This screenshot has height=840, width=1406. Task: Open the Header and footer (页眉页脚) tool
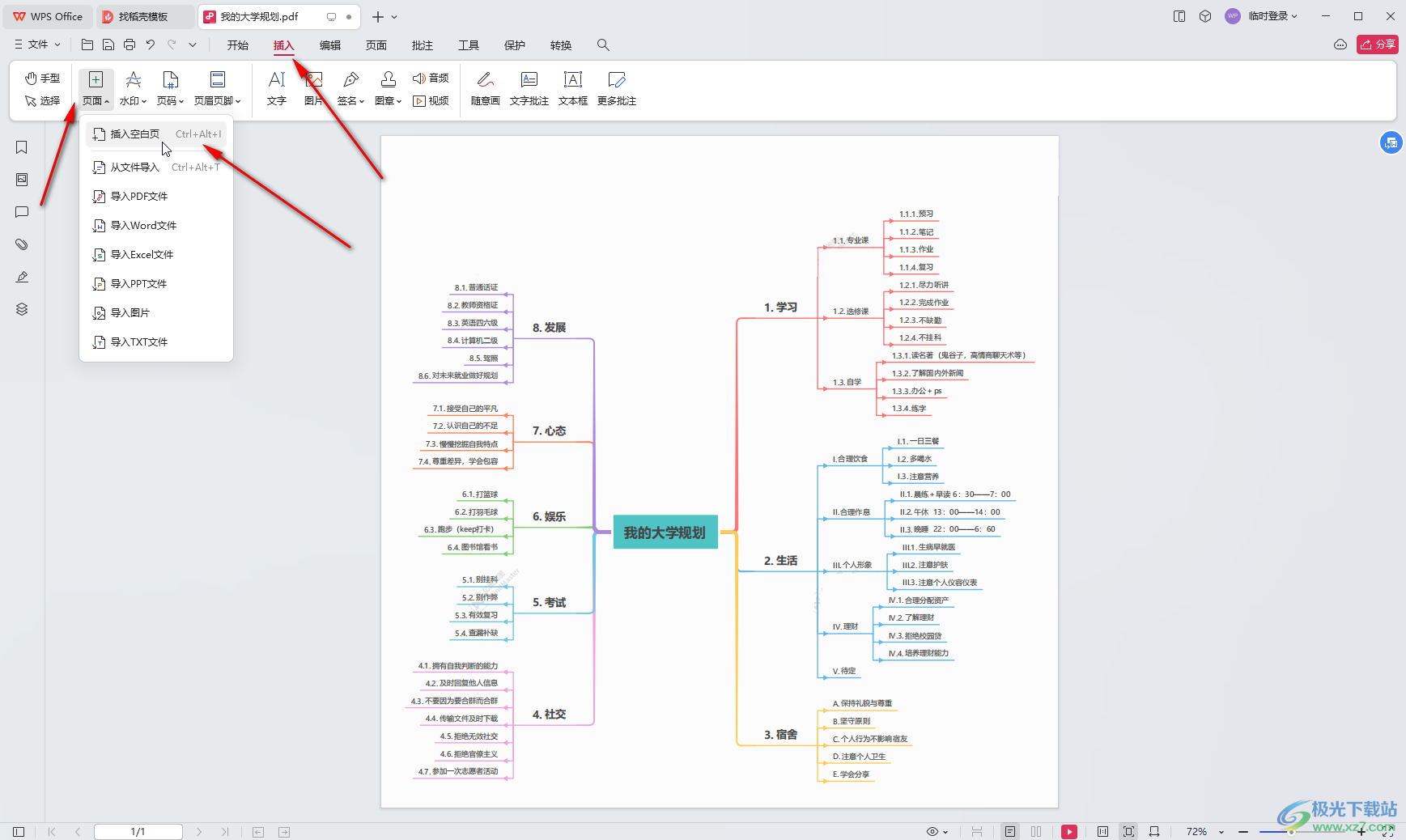point(217,88)
